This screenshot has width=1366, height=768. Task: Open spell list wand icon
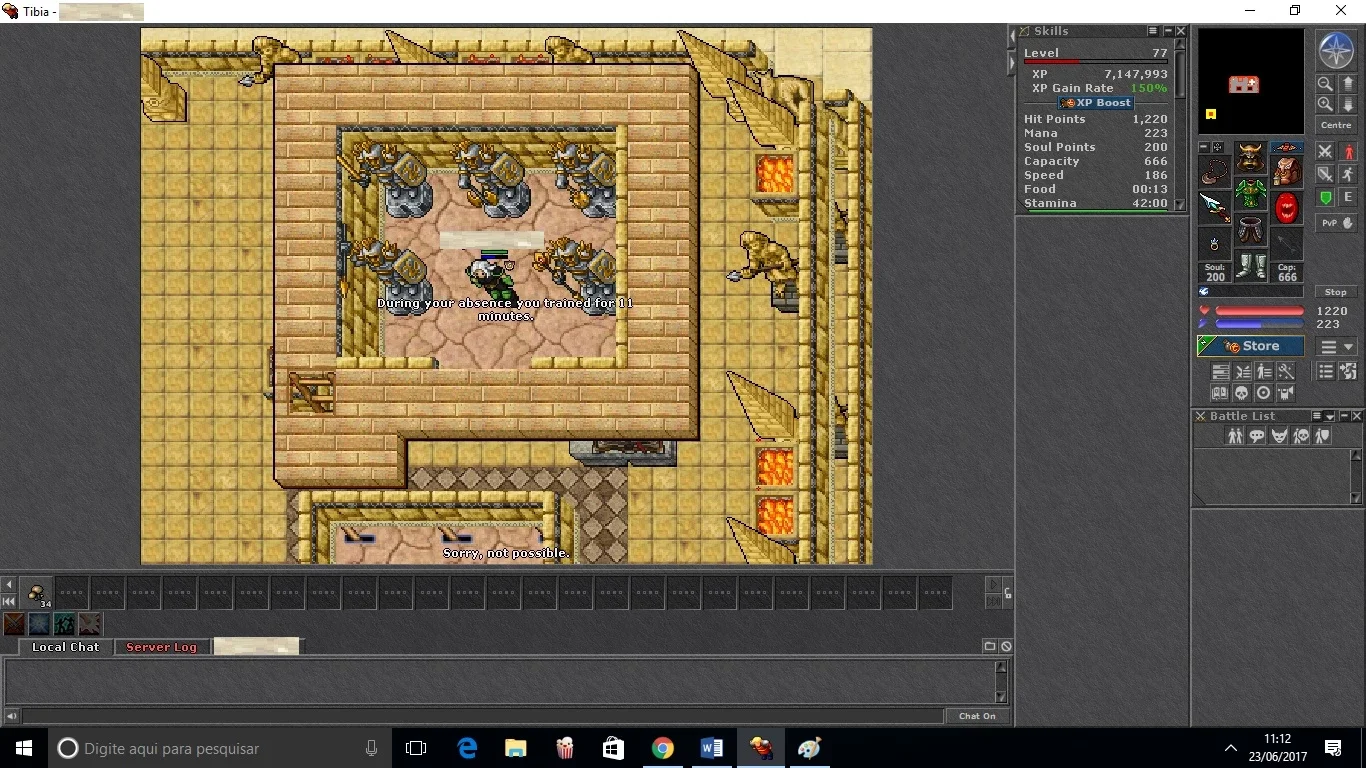pyautogui.click(x=1286, y=371)
